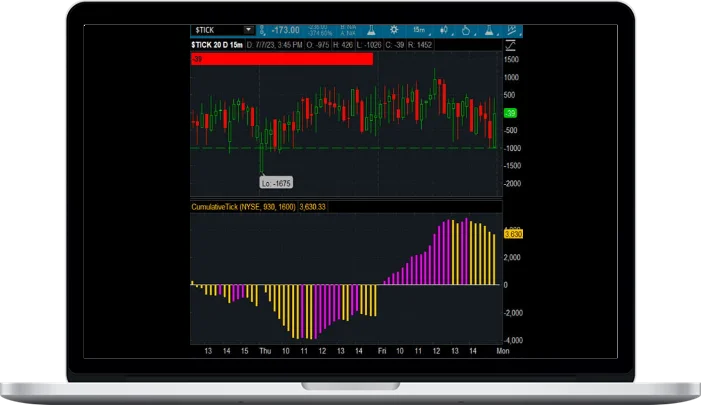Open the chart style candlestick icon
The image size is (701, 405).
pyautogui.click(x=446, y=31)
